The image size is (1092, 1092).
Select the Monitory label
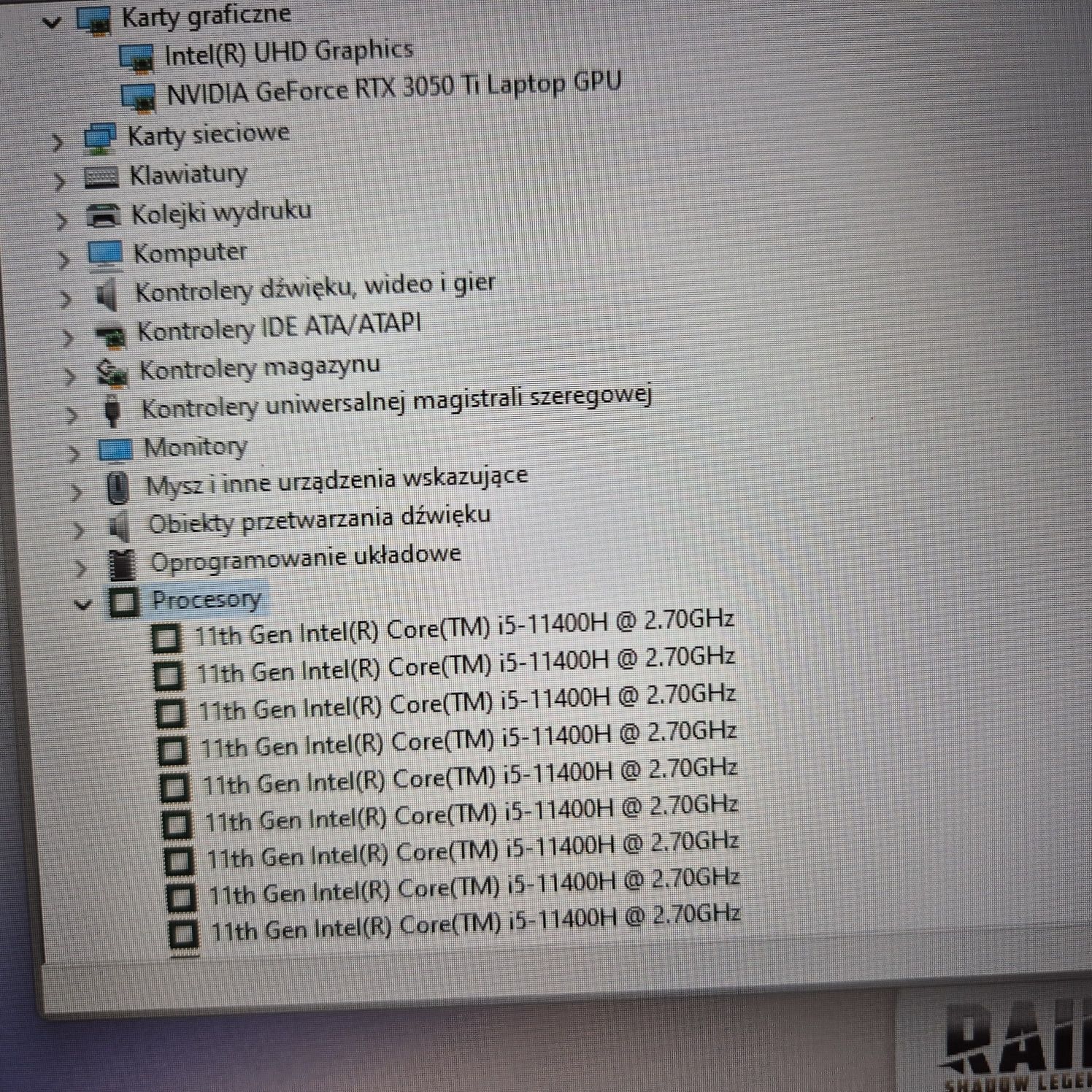click(x=196, y=446)
